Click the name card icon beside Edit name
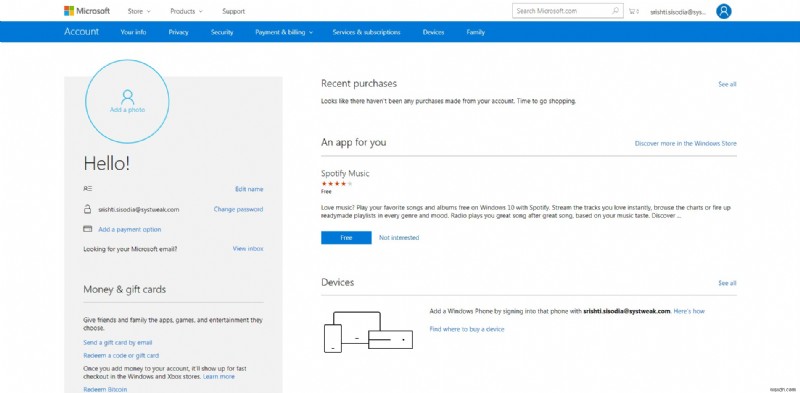The height and width of the screenshot is (393, 800). pyautogui.click(x=88, y=189)
